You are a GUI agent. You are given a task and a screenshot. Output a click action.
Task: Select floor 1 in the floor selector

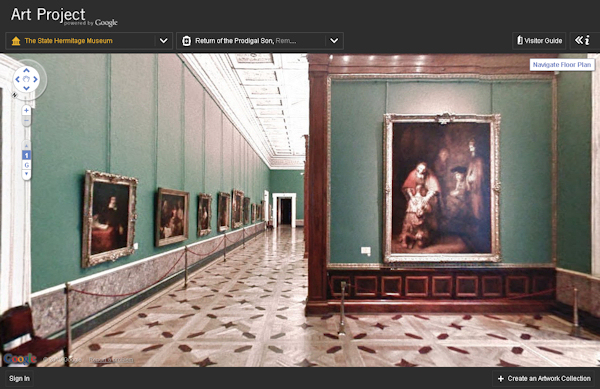26,155
